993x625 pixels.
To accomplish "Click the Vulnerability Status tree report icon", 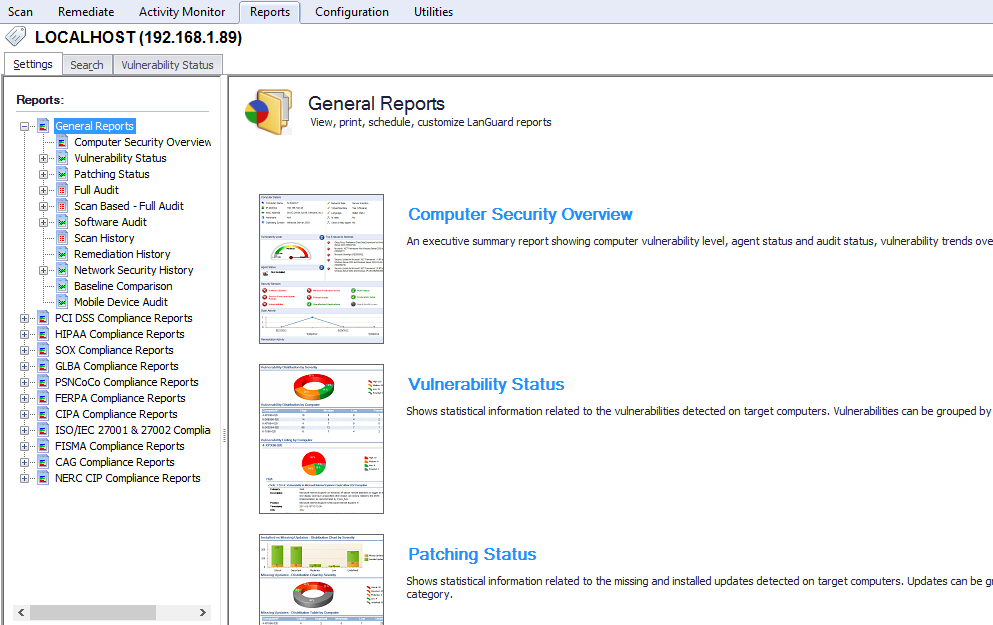I will click(x=62, y=158).
